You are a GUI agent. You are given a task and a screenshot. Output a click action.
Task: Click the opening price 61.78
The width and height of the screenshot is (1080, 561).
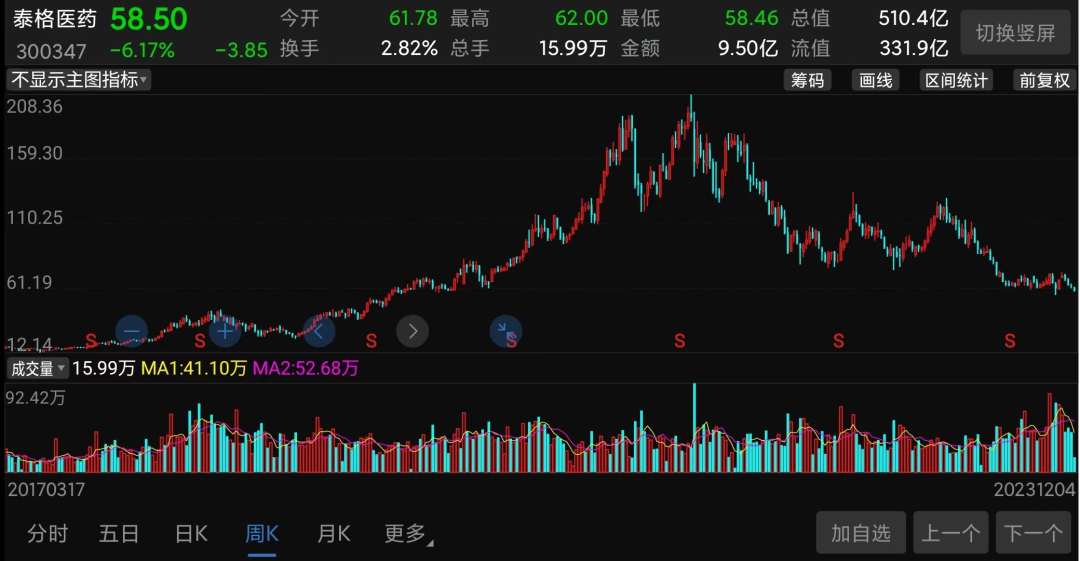[x=413, y=18]
